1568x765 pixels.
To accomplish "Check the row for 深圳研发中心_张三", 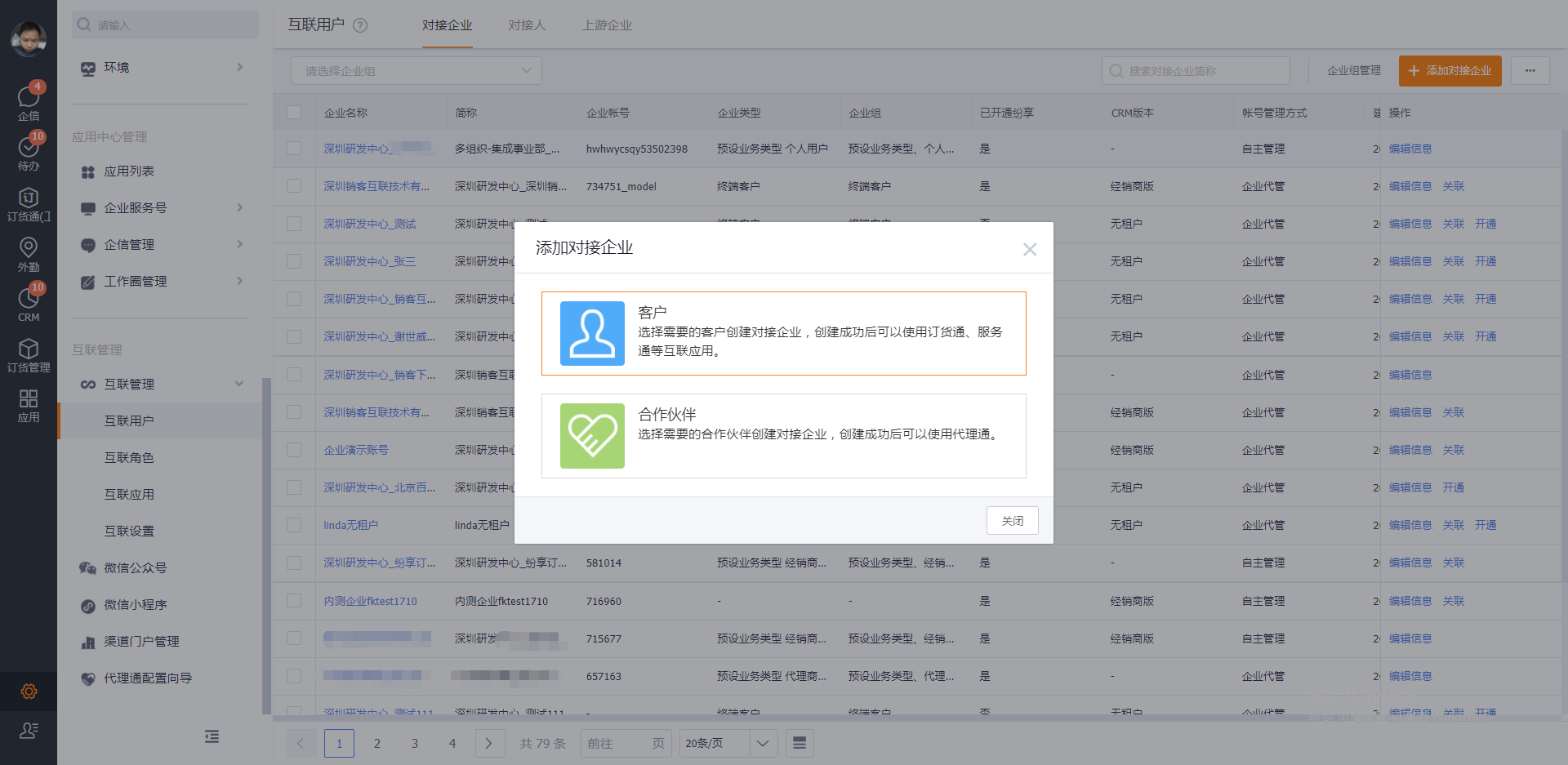I will pos(294,261).
